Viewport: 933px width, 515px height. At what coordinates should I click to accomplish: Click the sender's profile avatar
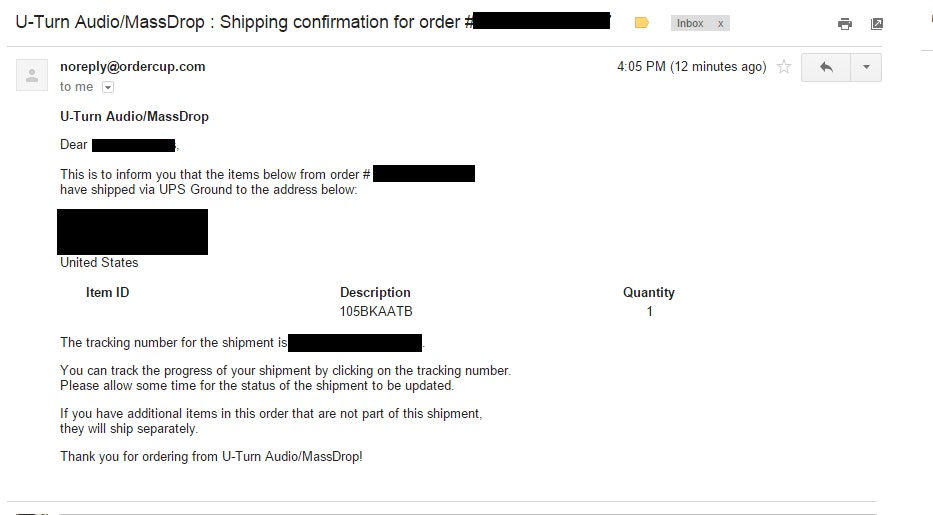33,74
